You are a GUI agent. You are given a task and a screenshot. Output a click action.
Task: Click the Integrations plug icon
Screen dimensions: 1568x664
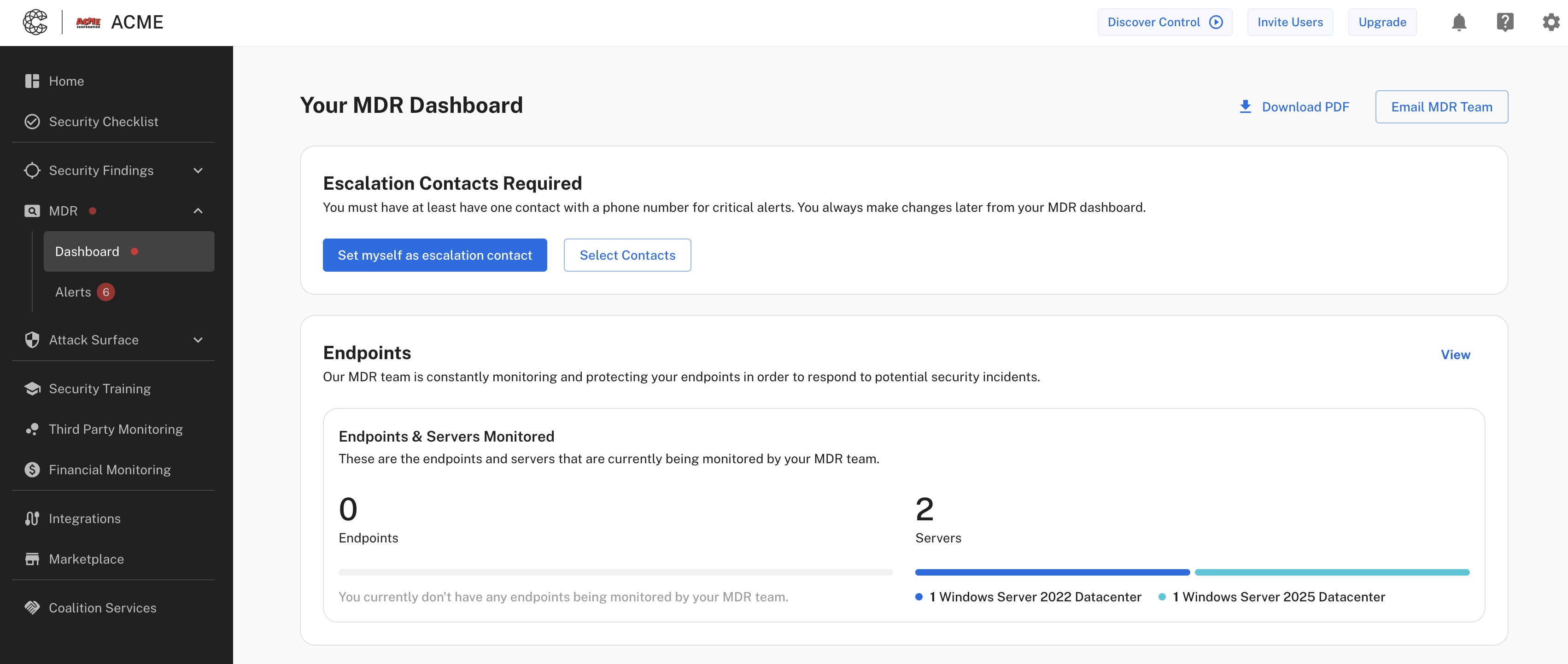[32, 518]
